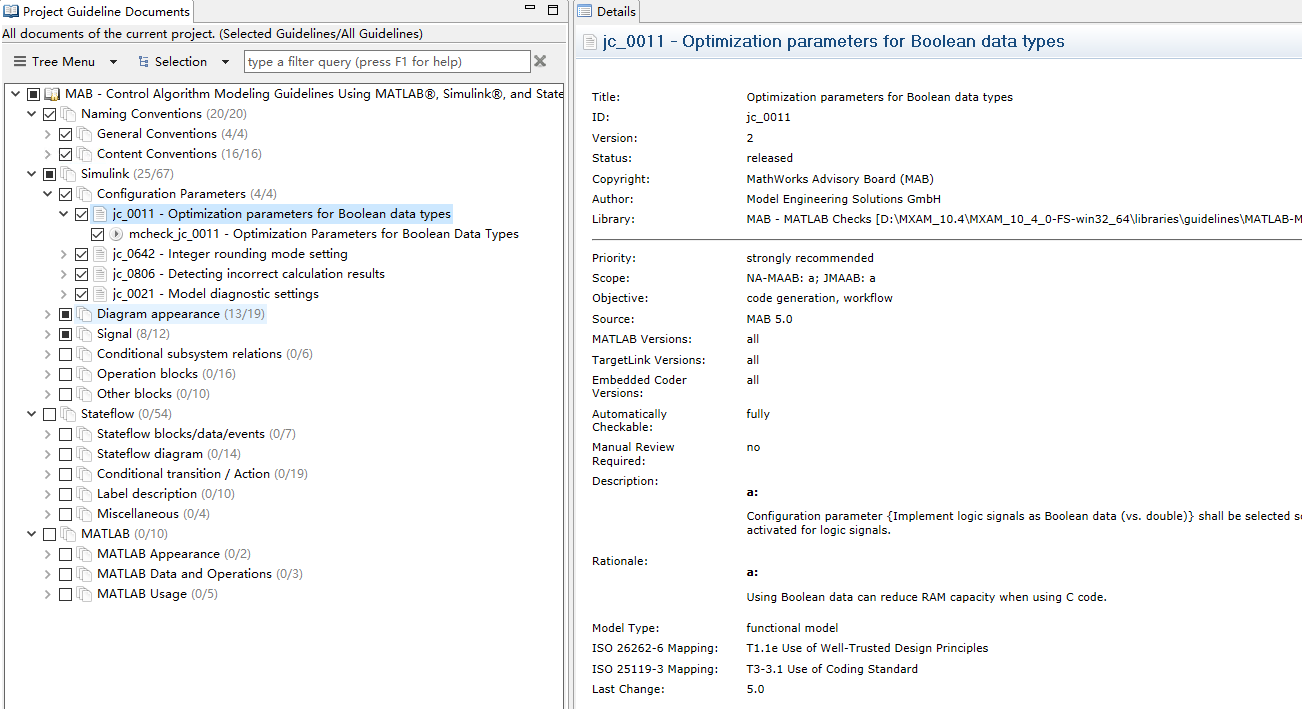The image size is (1302, 709).
Task: Expand the Signal folder
Action: click(x=47, y=334)
